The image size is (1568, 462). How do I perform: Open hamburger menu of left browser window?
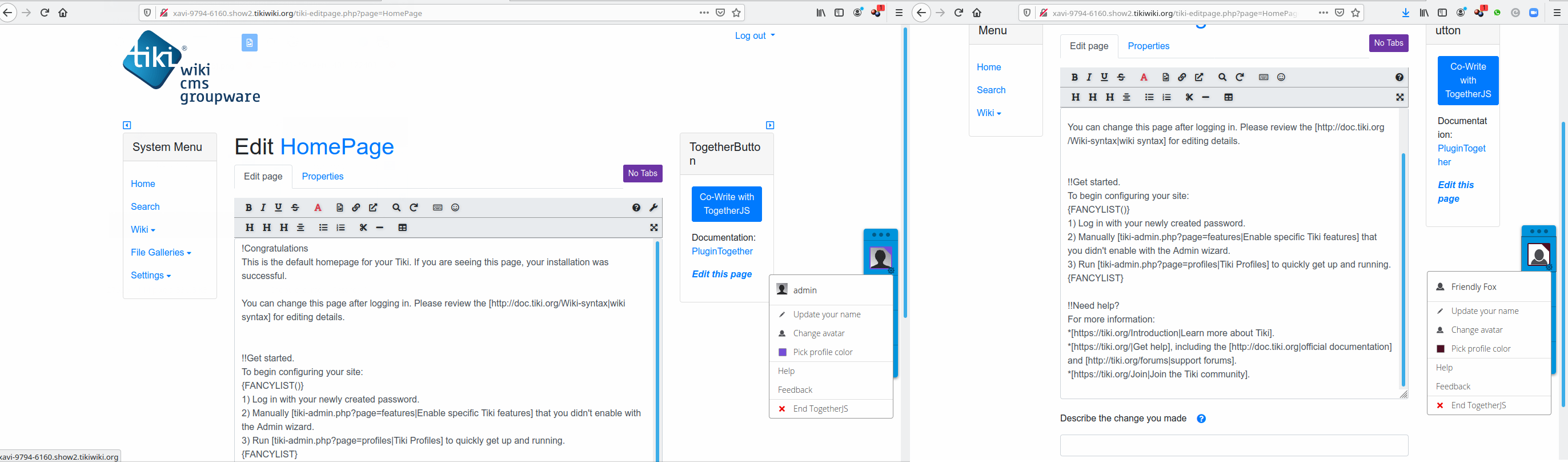click(x=899, y=13)
